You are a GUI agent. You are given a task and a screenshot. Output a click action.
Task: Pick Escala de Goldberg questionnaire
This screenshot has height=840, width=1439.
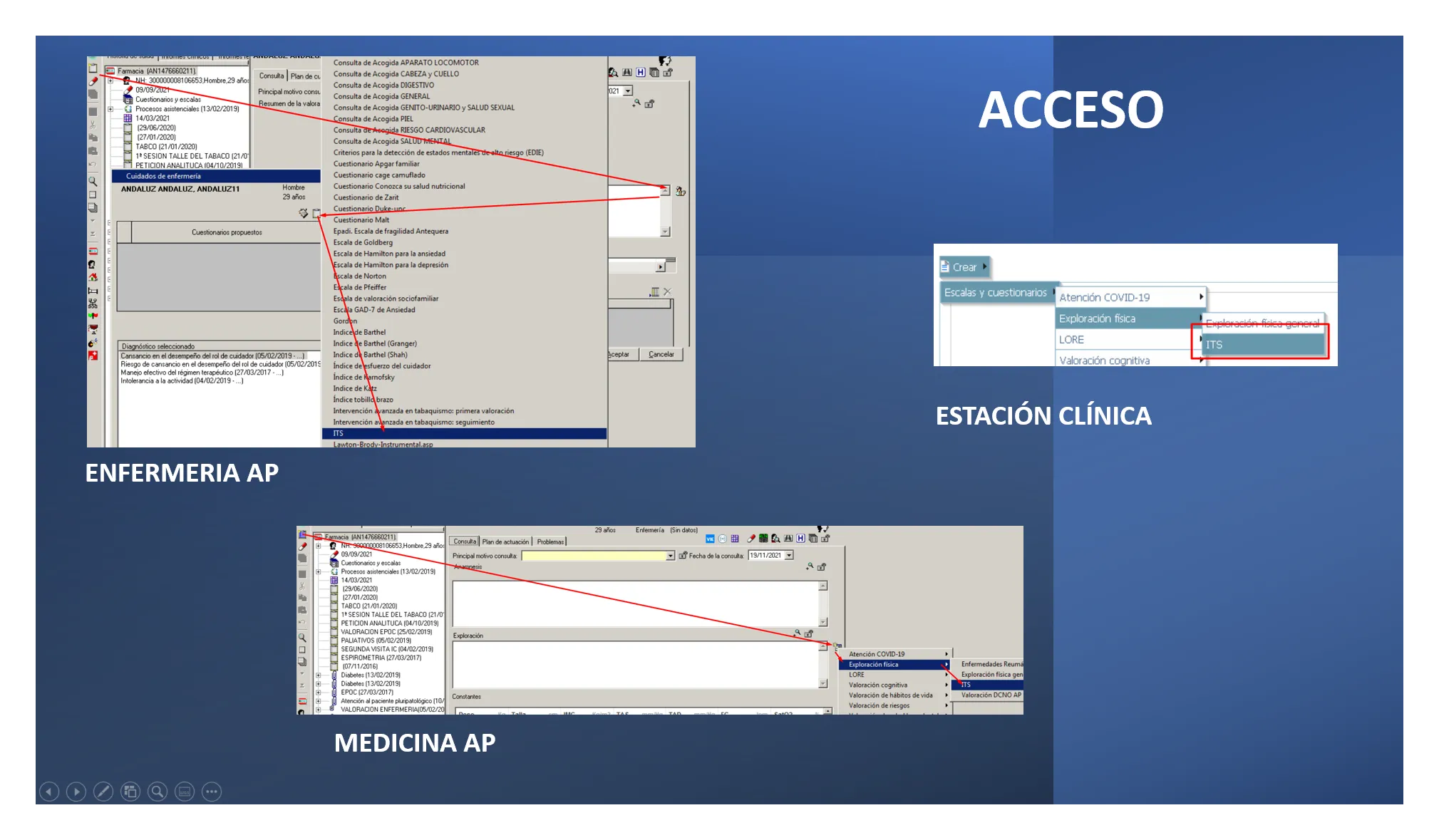pyautogui.click(x=363, y=242)
